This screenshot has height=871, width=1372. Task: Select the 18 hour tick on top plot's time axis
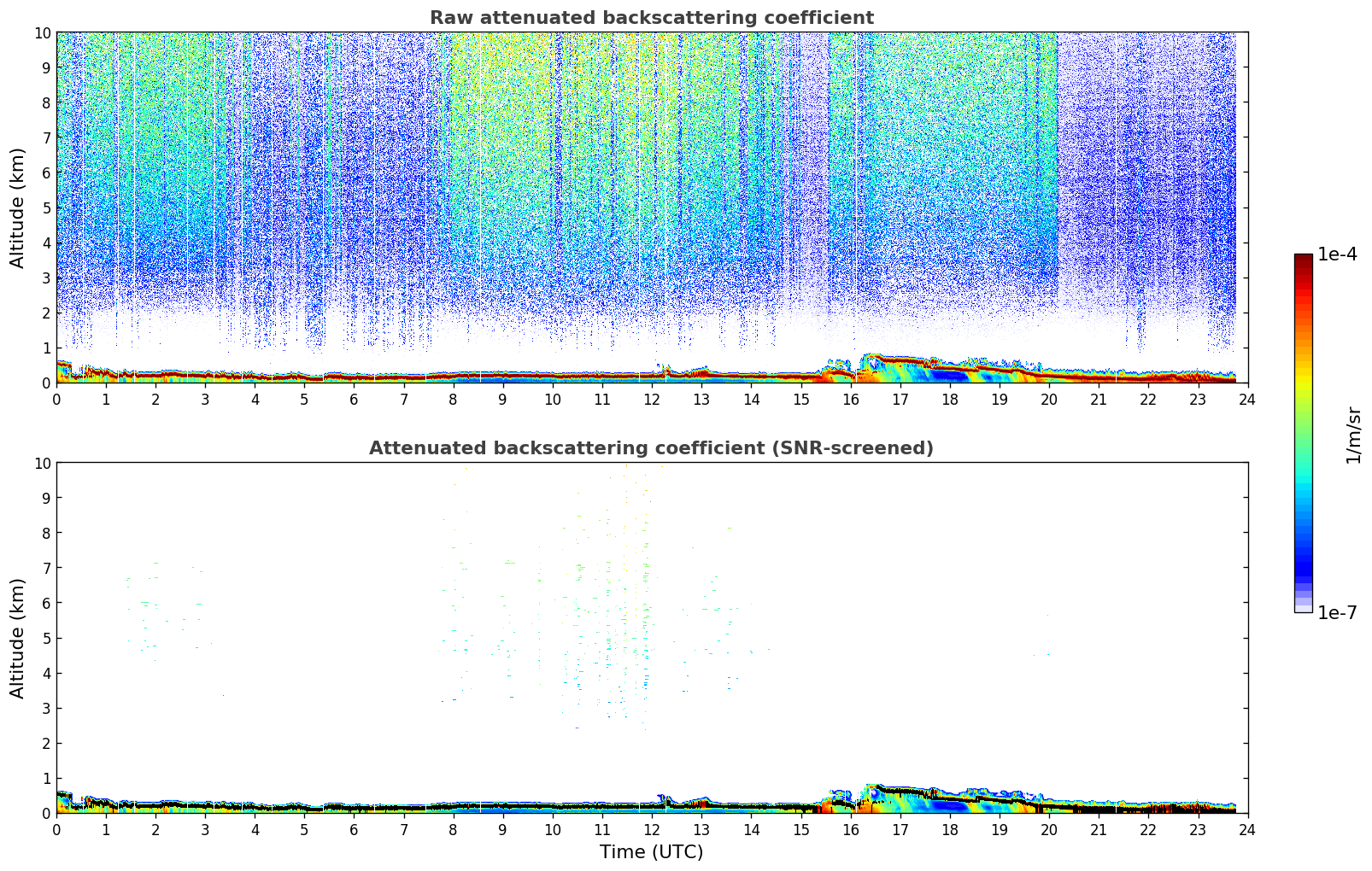click(x=950, y=399)
